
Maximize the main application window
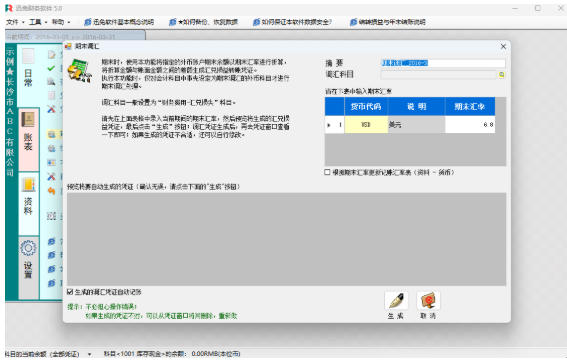click(x=538, y=8)
